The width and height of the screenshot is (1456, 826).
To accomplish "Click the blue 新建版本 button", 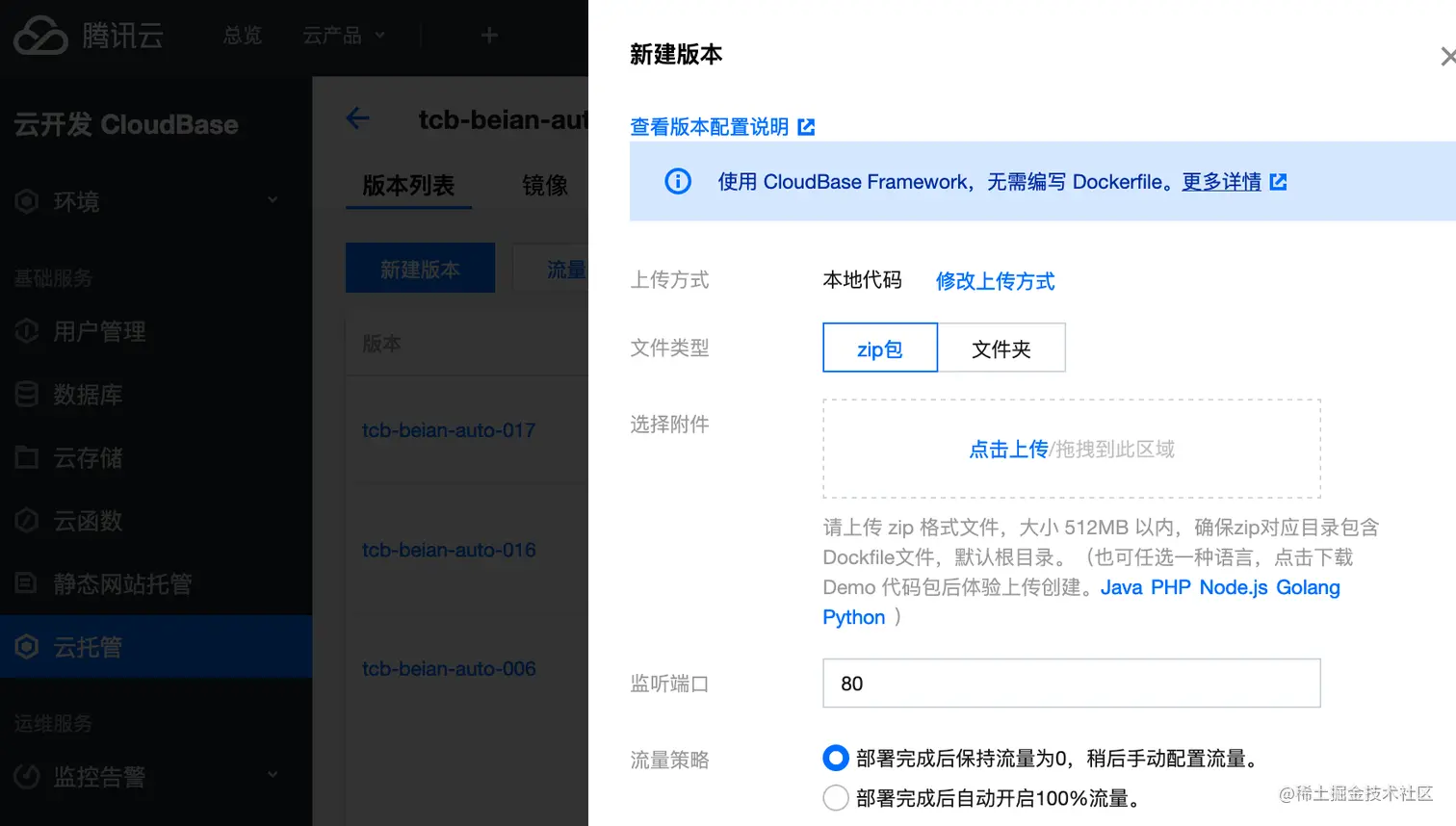I will 420,269.
